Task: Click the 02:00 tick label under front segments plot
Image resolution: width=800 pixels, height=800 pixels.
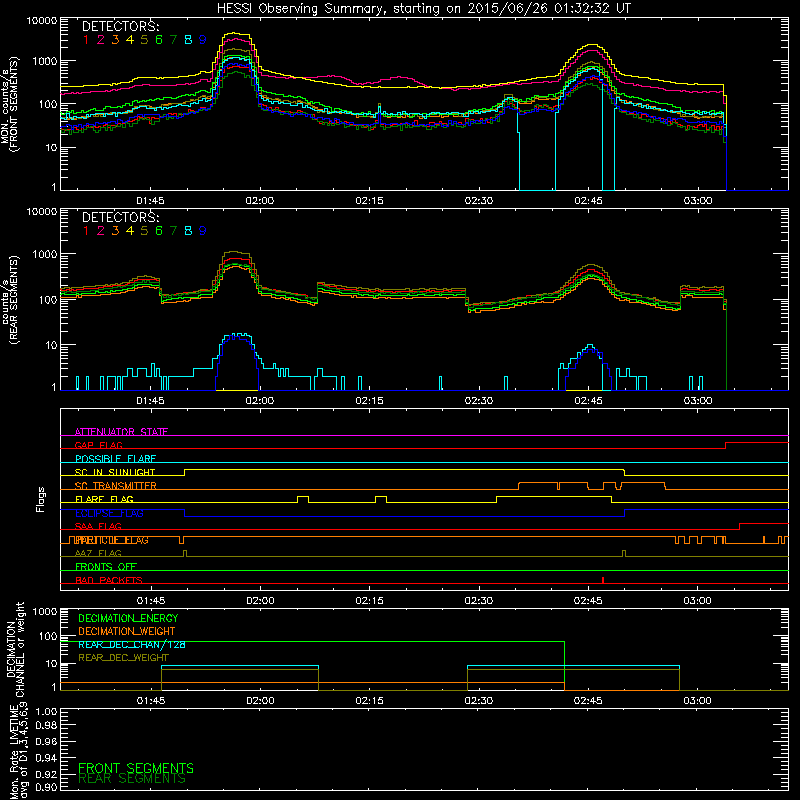Action: pyautogui.click(x=260, y=201)
